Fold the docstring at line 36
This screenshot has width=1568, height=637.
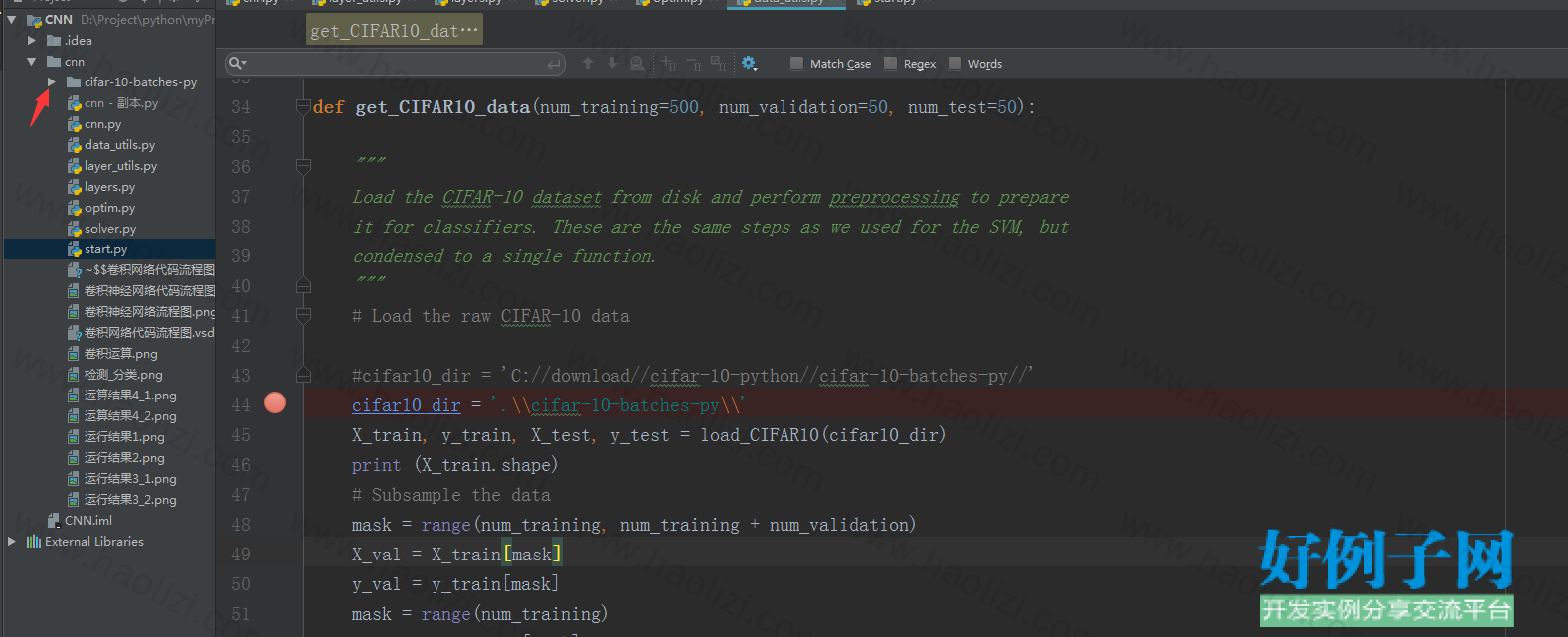[x=304, y=166]
